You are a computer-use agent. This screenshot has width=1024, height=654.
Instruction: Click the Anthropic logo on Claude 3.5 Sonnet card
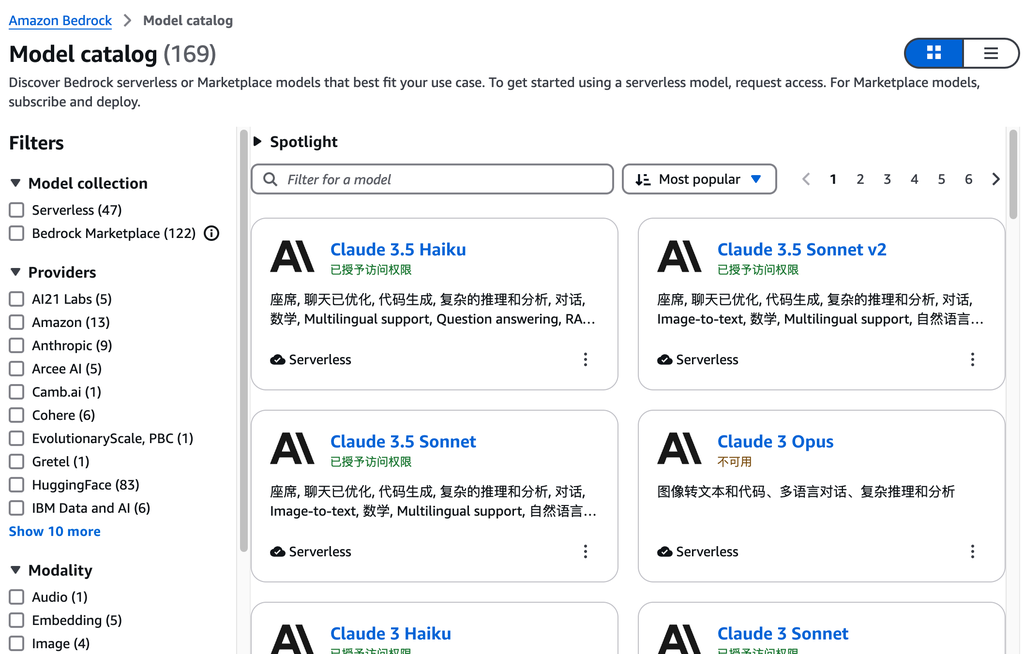click(292, 448)
